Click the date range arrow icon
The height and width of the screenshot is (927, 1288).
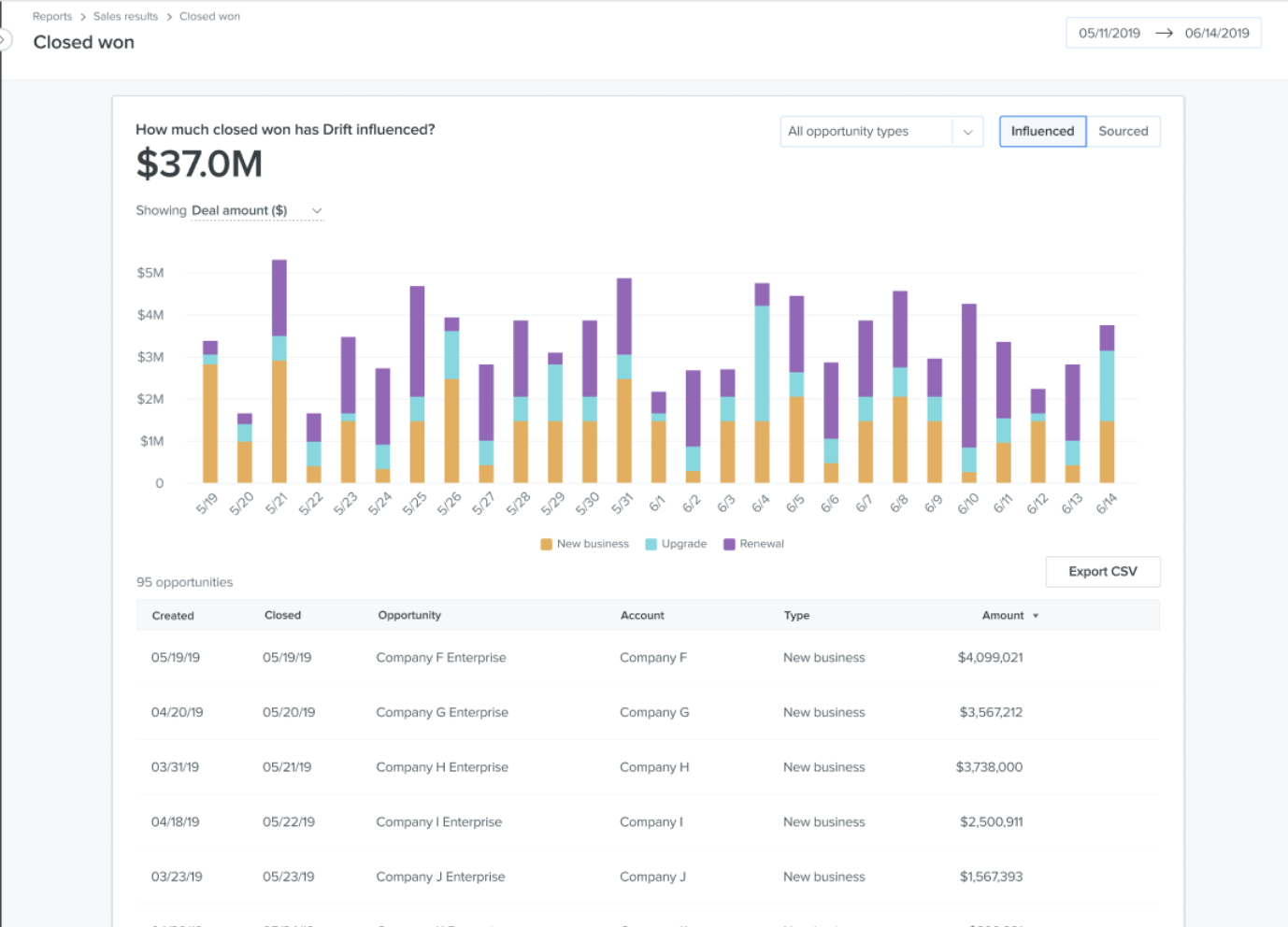1164,33
